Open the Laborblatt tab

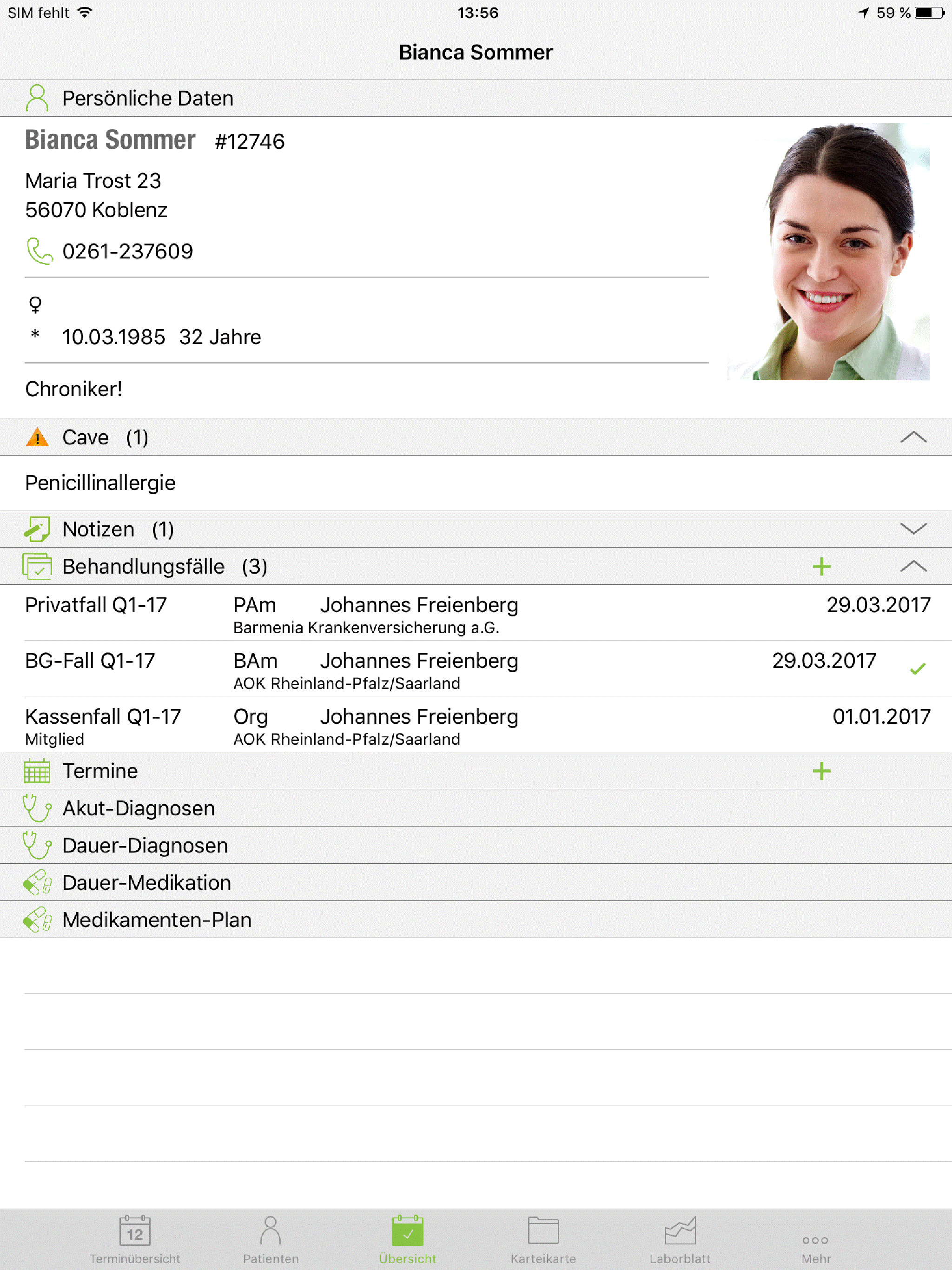[x=680, y=1240]
